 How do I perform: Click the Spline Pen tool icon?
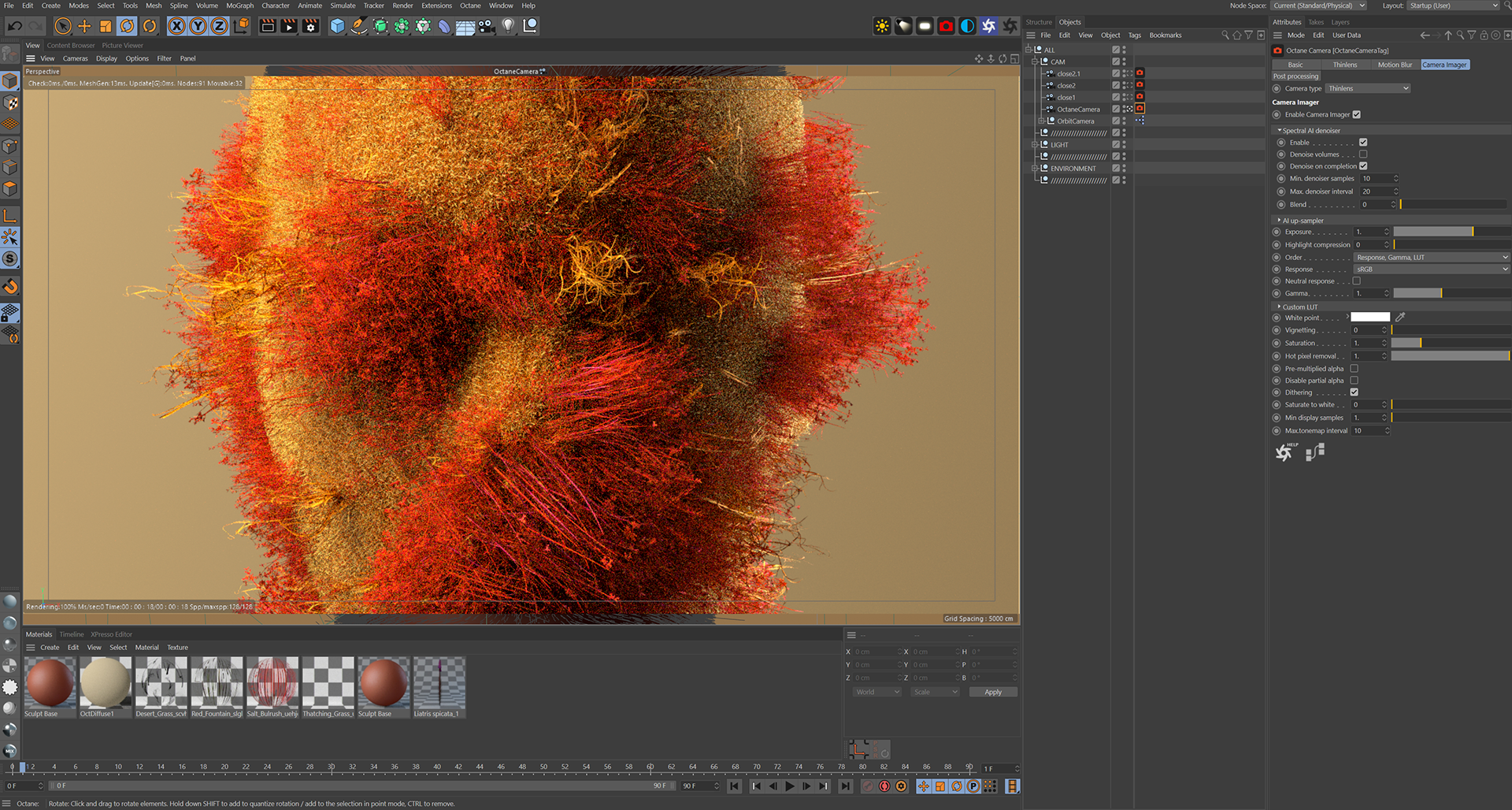358,26
